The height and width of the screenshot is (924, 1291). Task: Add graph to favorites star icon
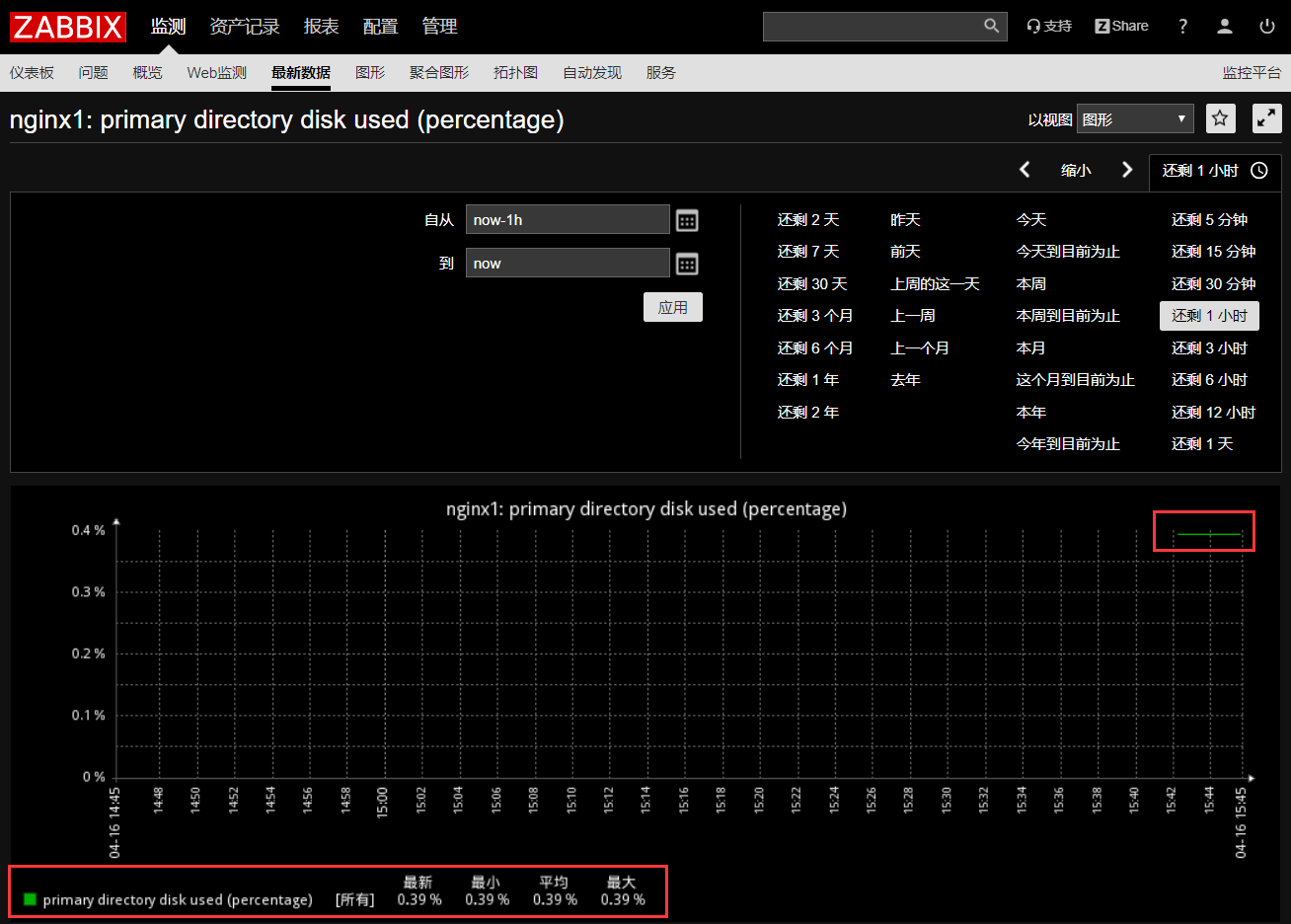(1220, 118)
